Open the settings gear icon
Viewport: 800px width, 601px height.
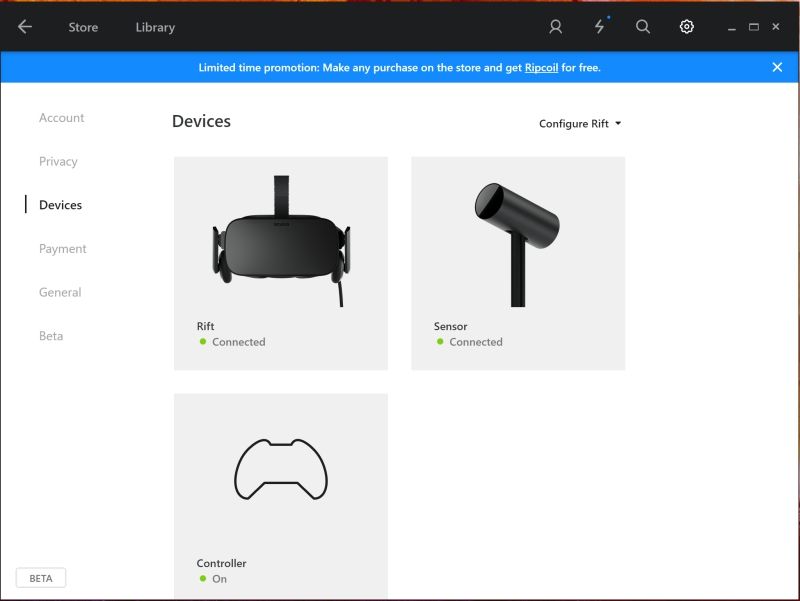(x=687, y=27)
